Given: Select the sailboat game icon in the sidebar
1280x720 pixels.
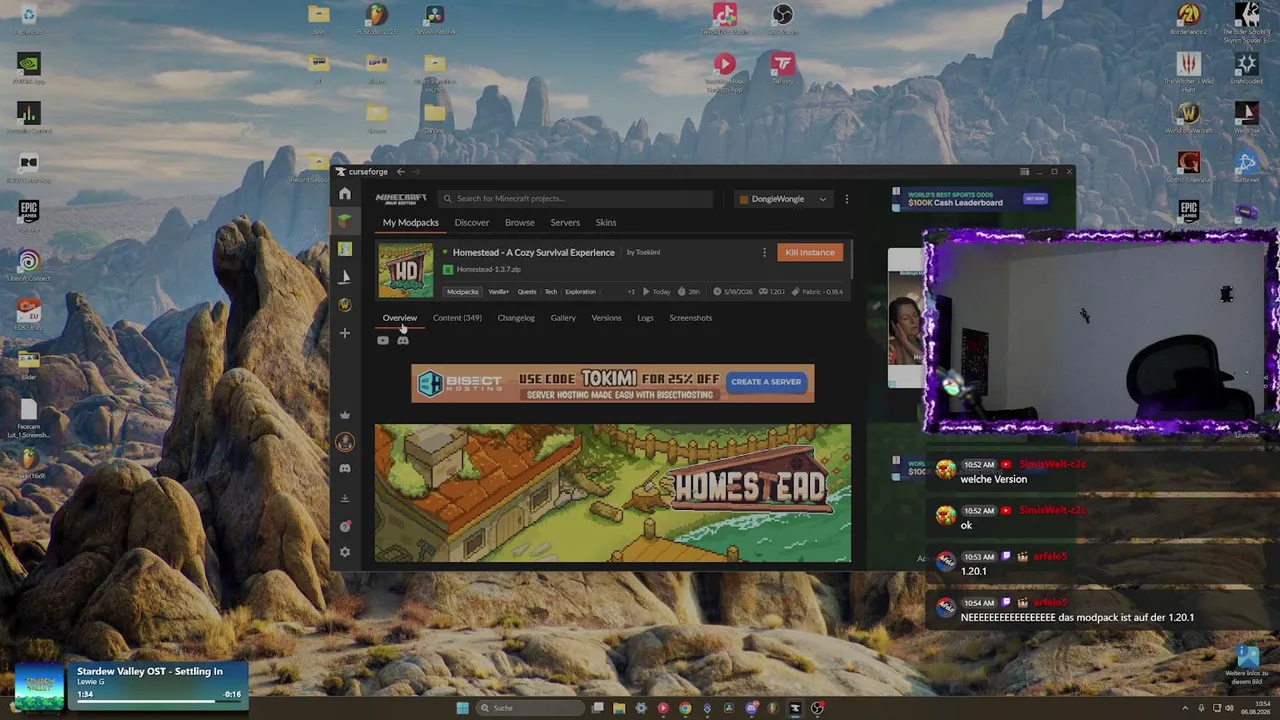Looking at the screenshot, I should pyautogui.click(x=345, y=277).
